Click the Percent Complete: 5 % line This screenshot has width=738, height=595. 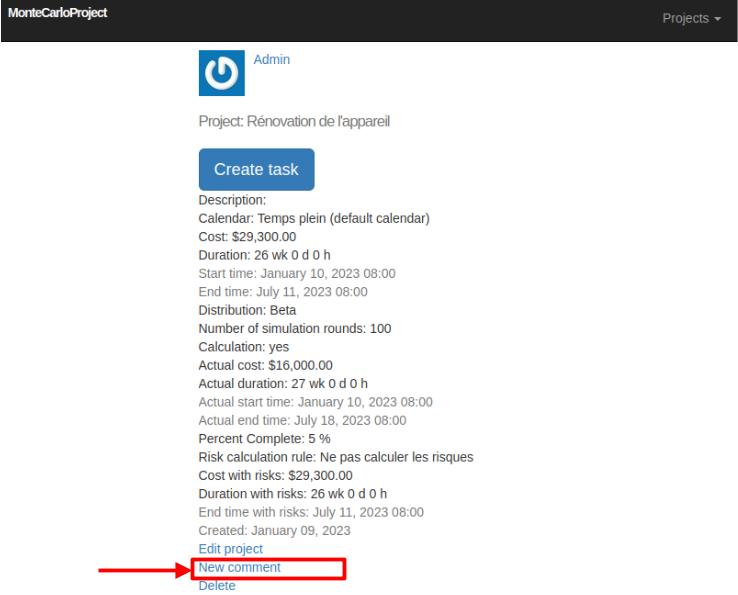pyautogui.click(x=264, y=439)
